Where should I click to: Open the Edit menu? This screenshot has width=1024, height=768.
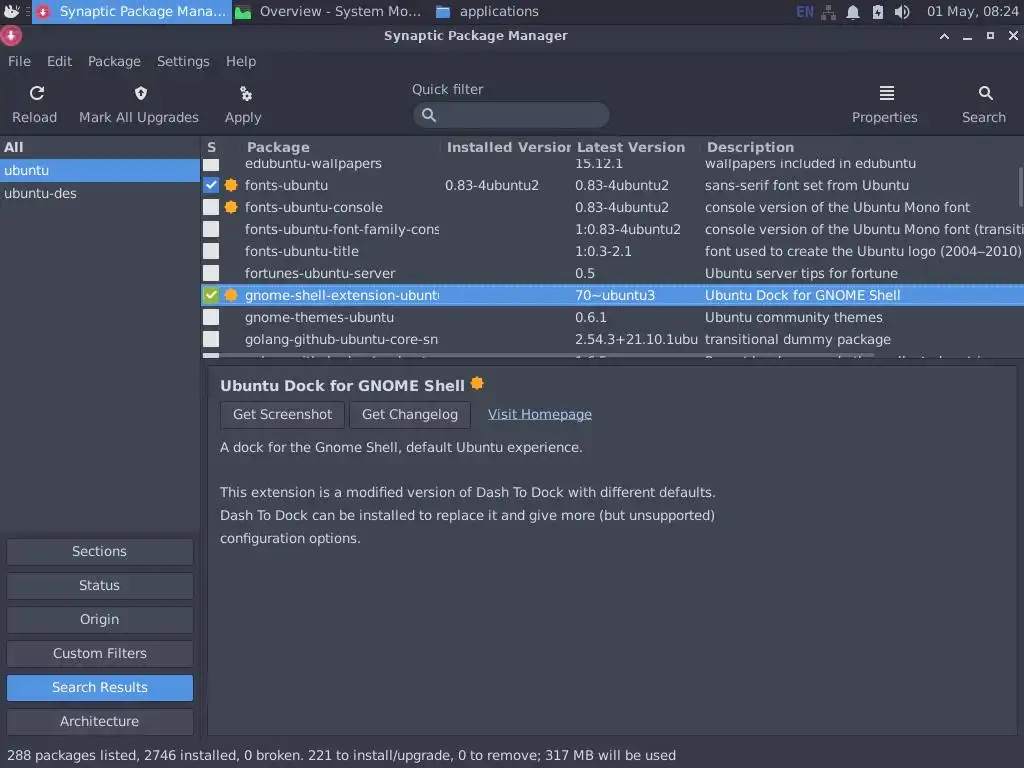click(x=59, y=61)
